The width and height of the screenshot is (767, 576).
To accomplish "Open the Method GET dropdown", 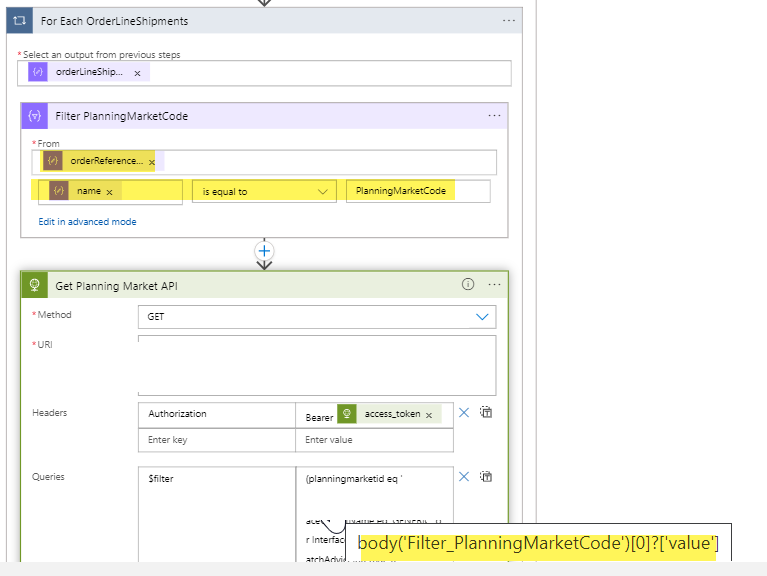I will [x=317, y=317].
